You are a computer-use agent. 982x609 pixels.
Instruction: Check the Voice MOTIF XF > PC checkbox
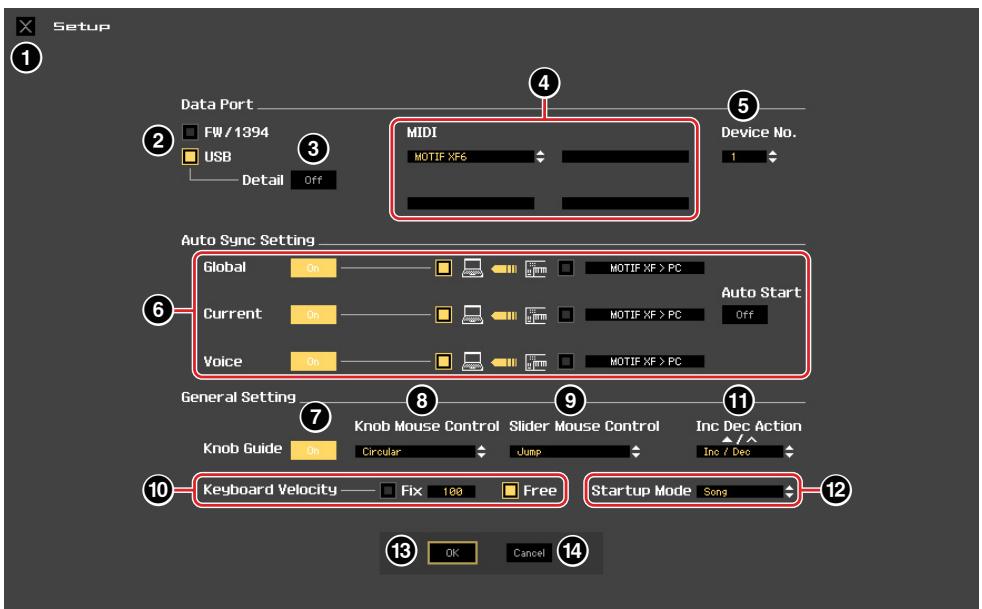pyautogui.click(x=566, y=362)
